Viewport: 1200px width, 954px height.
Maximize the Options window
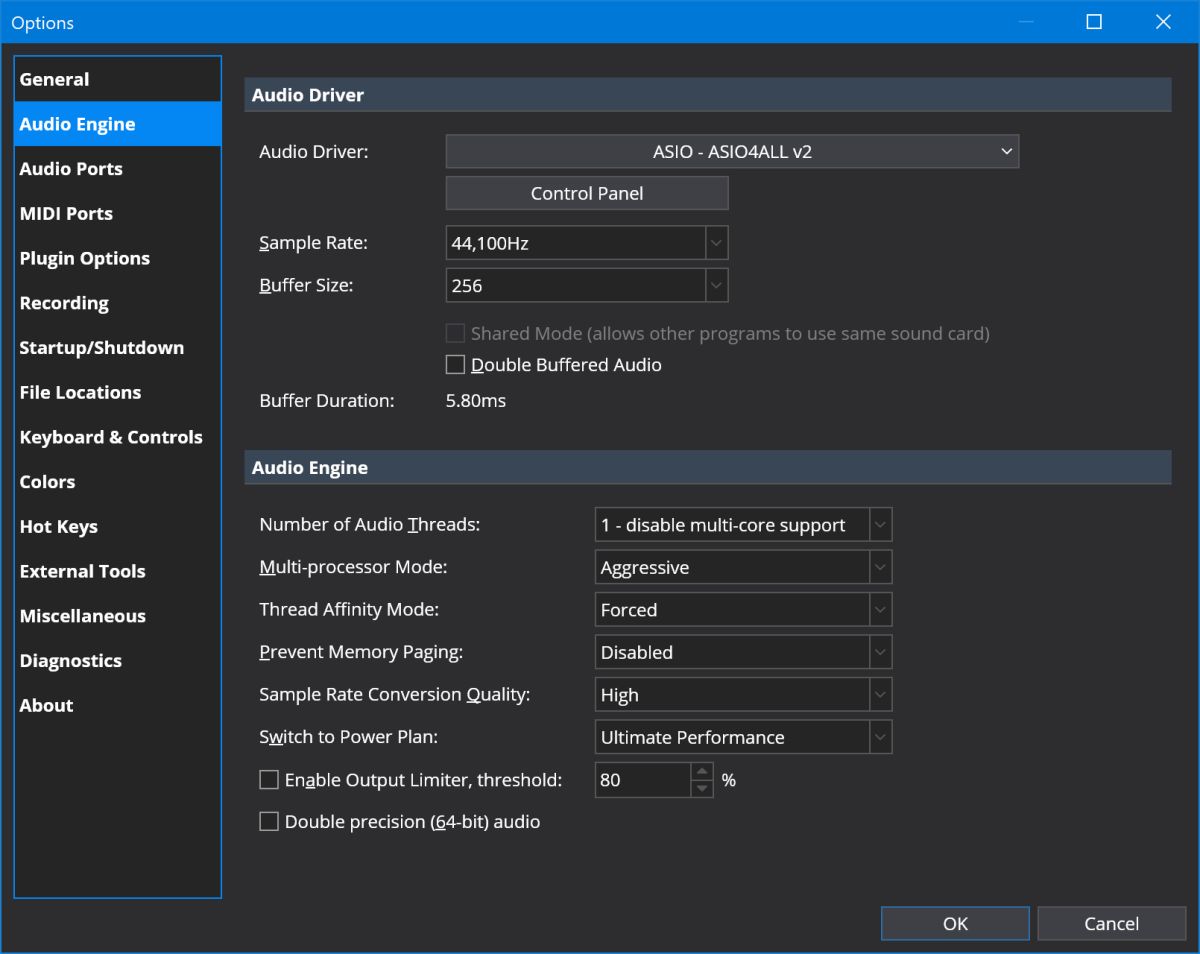pyautogui.click(x=1094, y=21)
